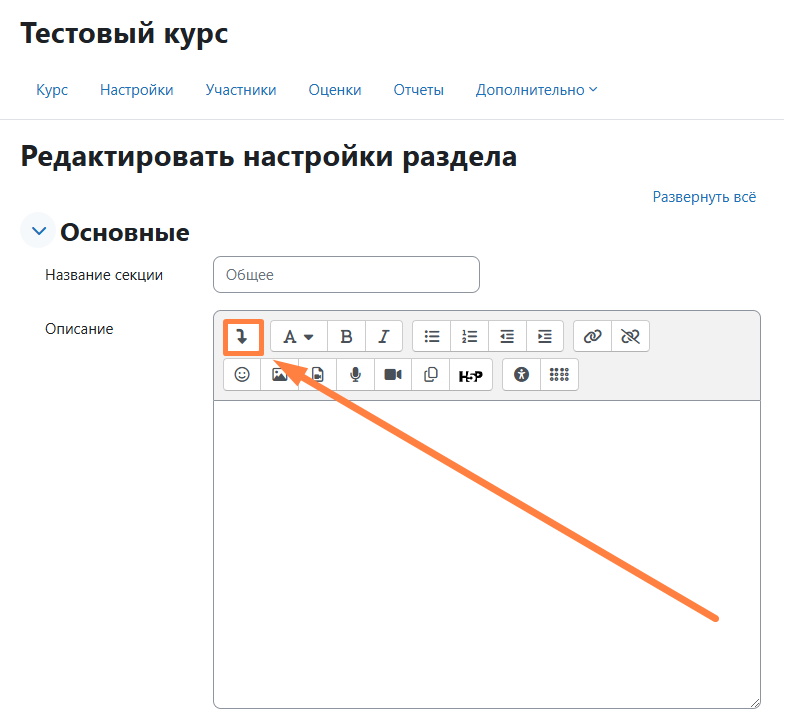
Task: Click the record audio microphone icon
Action: pyautogui.click(x=355, y=375)
